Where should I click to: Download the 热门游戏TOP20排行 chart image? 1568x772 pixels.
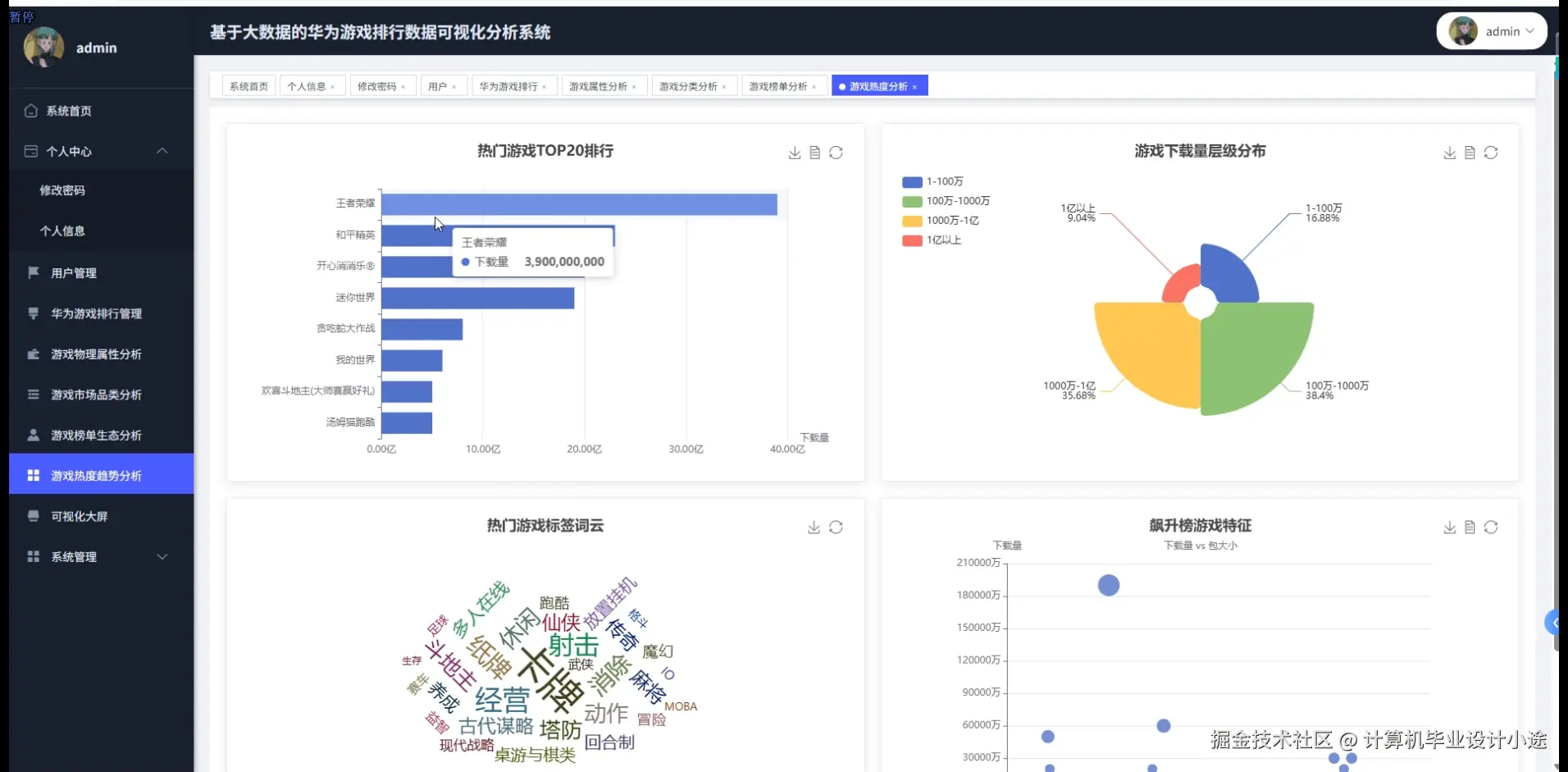(x=794, y=153)
